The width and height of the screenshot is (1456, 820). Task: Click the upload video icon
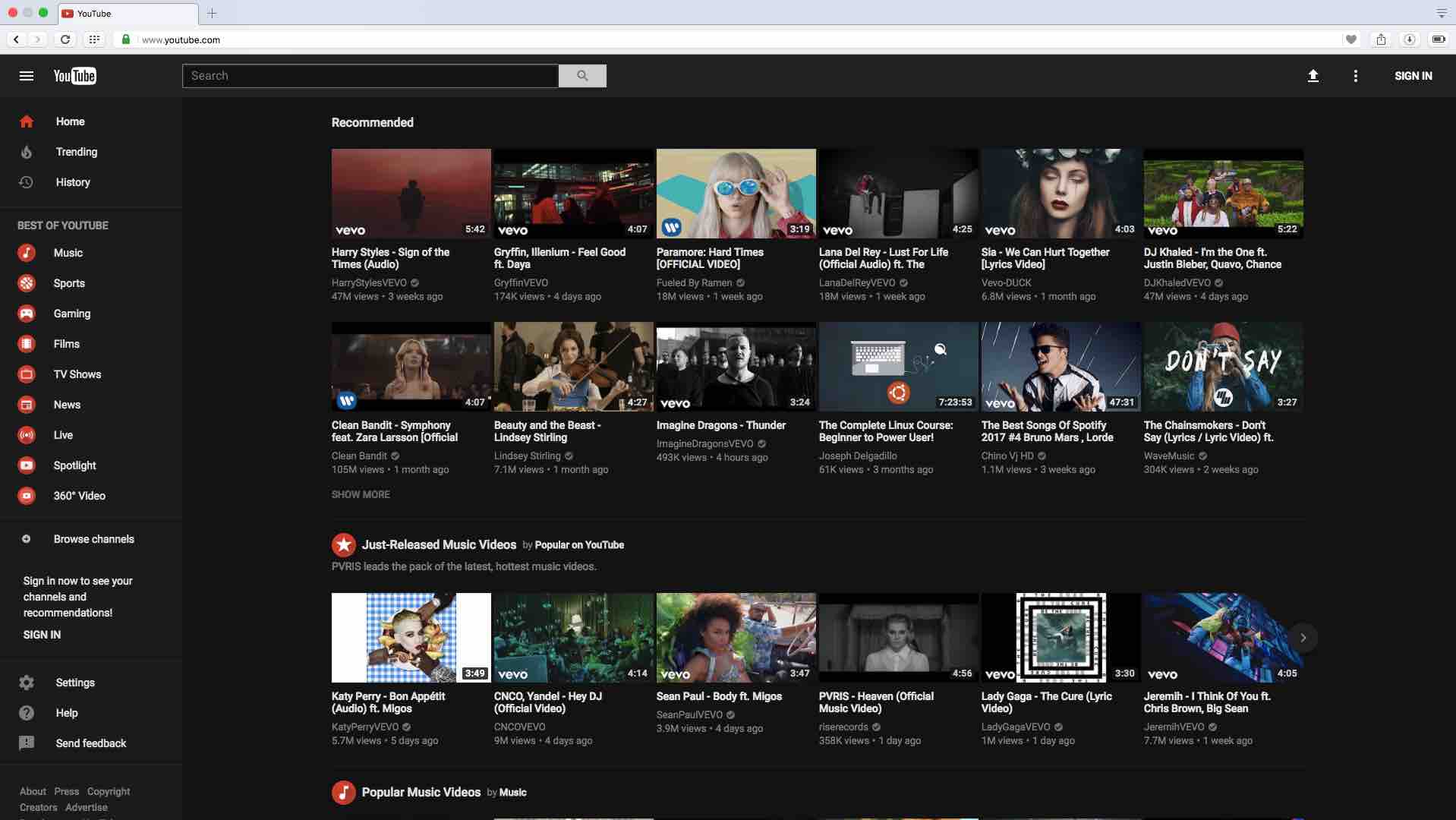coord(1313,75)
